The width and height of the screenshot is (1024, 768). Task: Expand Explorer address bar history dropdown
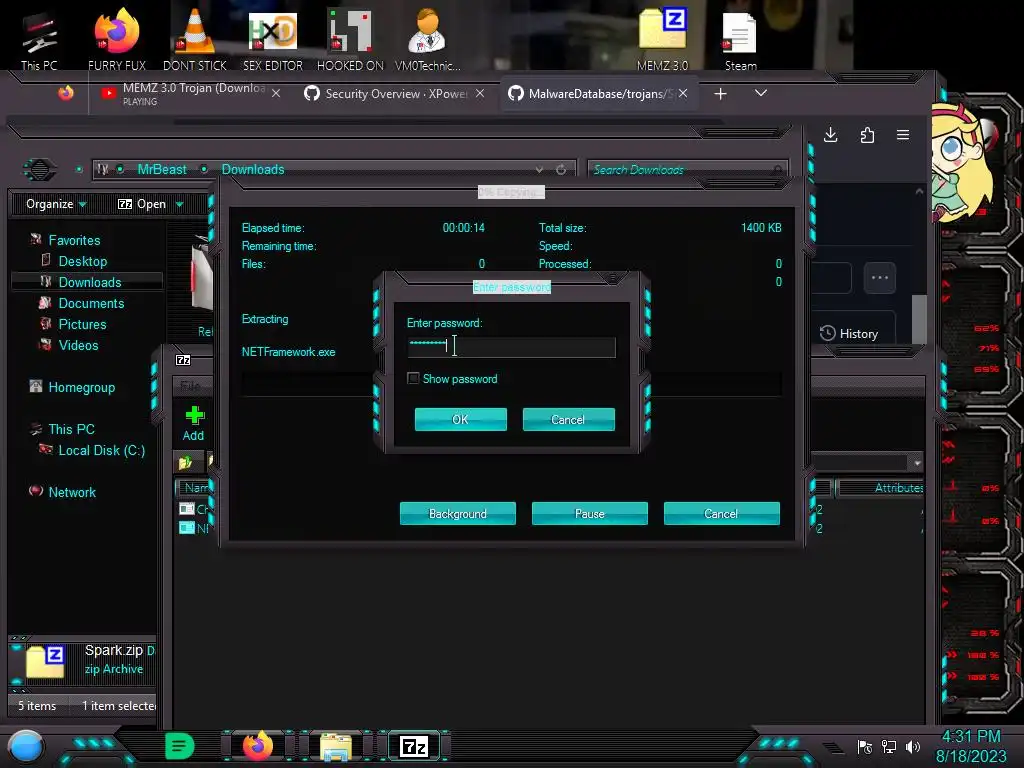(x=539, y=170)
